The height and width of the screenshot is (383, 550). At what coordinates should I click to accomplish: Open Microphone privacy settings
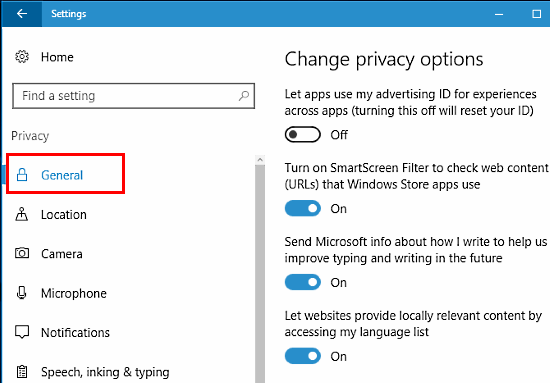point(74,293)
